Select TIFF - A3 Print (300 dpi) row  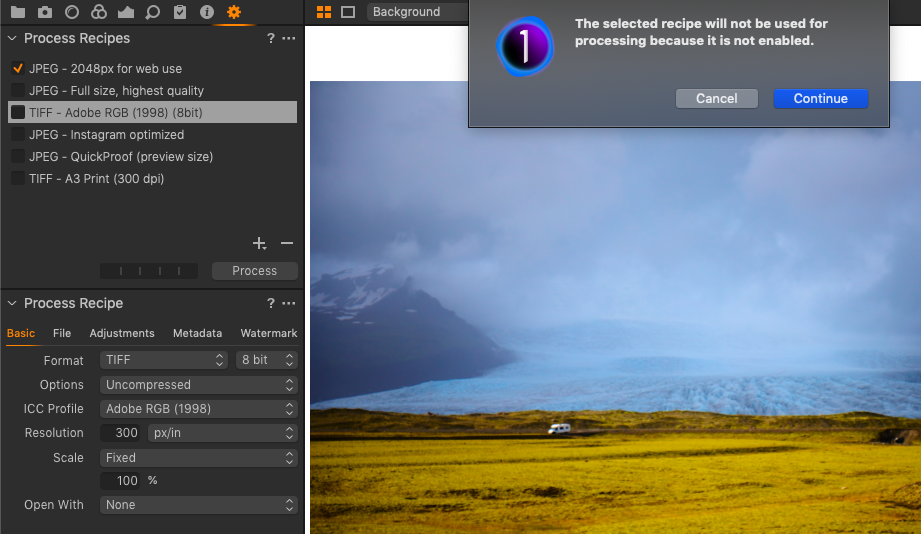tap(152, 179)
